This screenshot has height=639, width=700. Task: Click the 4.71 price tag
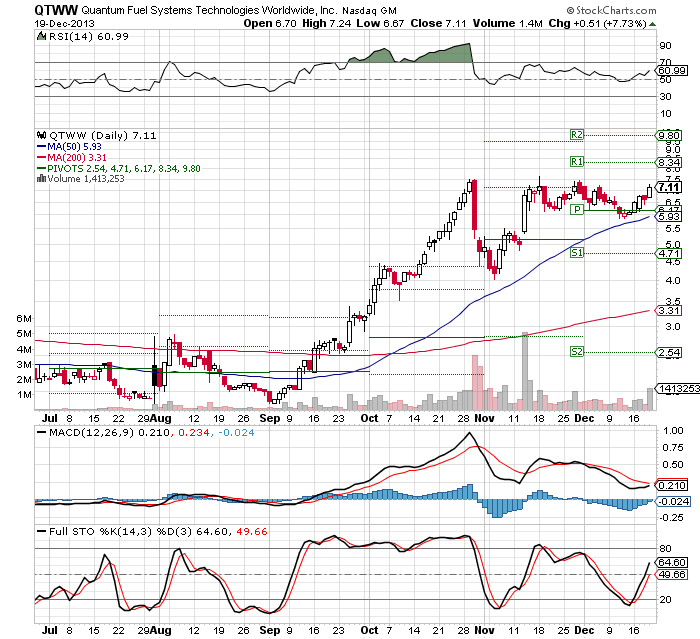pos(669,254)
